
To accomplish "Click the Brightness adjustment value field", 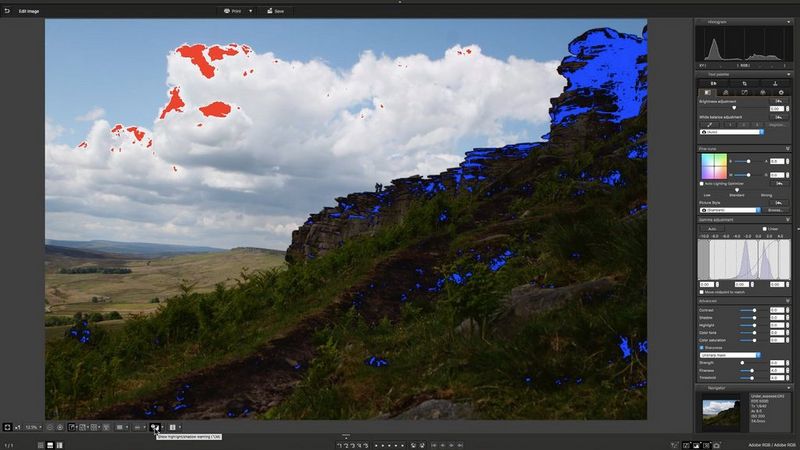I will [x=777, y=109].
